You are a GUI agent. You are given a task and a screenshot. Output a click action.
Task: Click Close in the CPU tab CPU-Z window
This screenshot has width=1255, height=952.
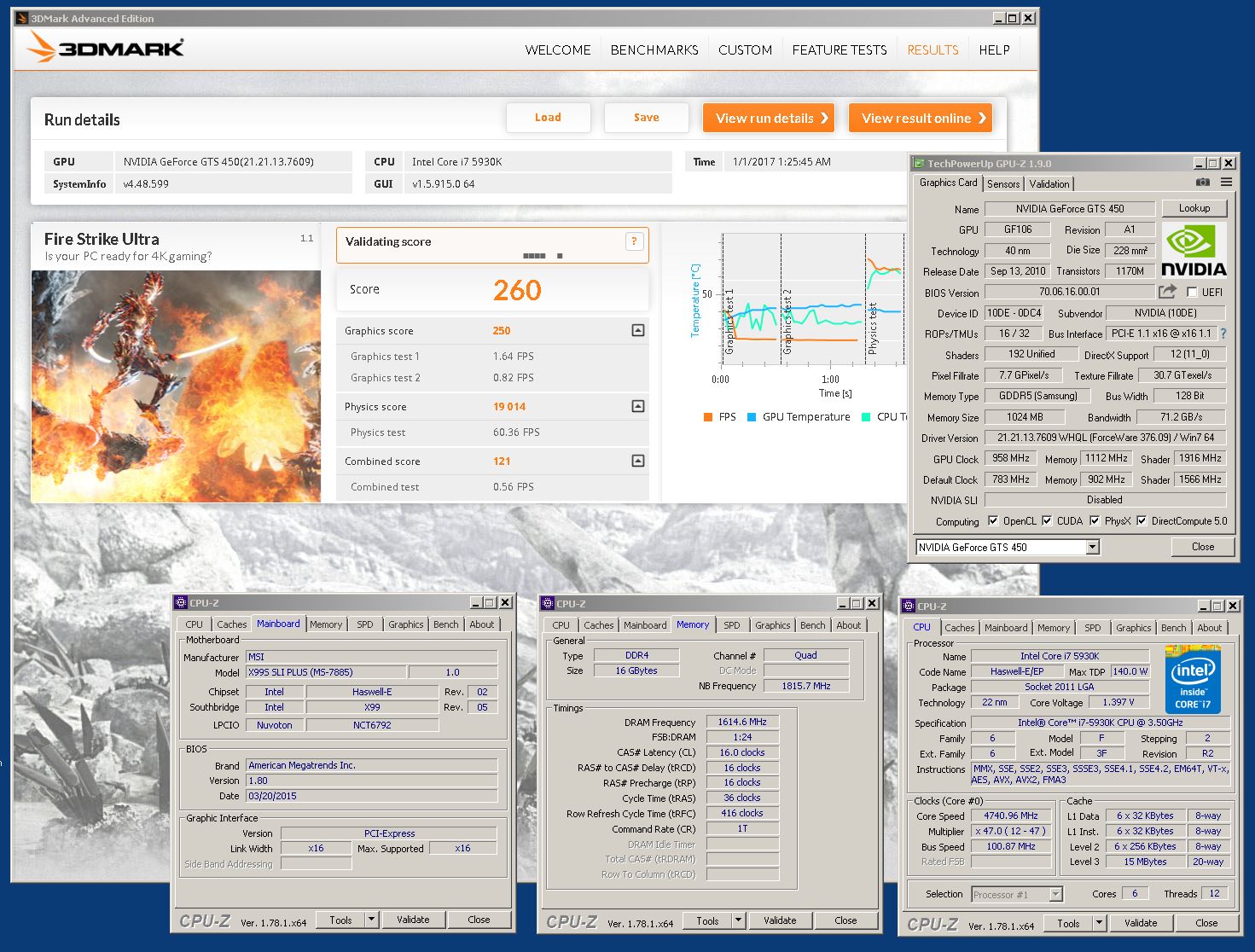coord(1206,923)
